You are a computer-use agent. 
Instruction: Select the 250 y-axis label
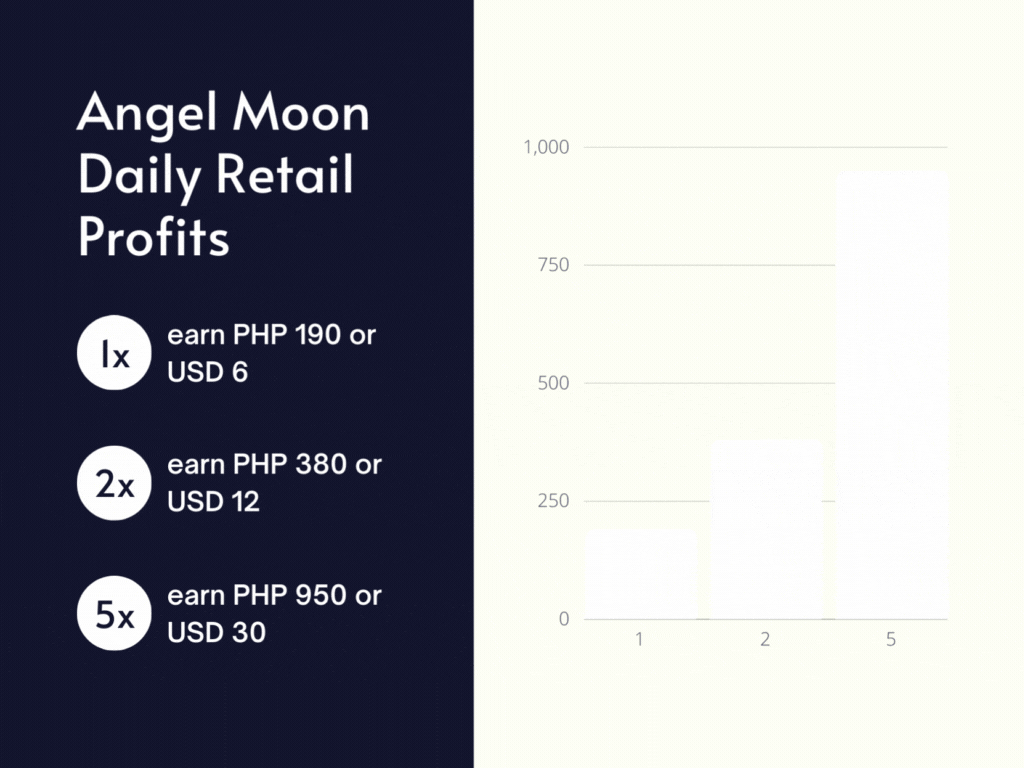[x=552, y=501]
